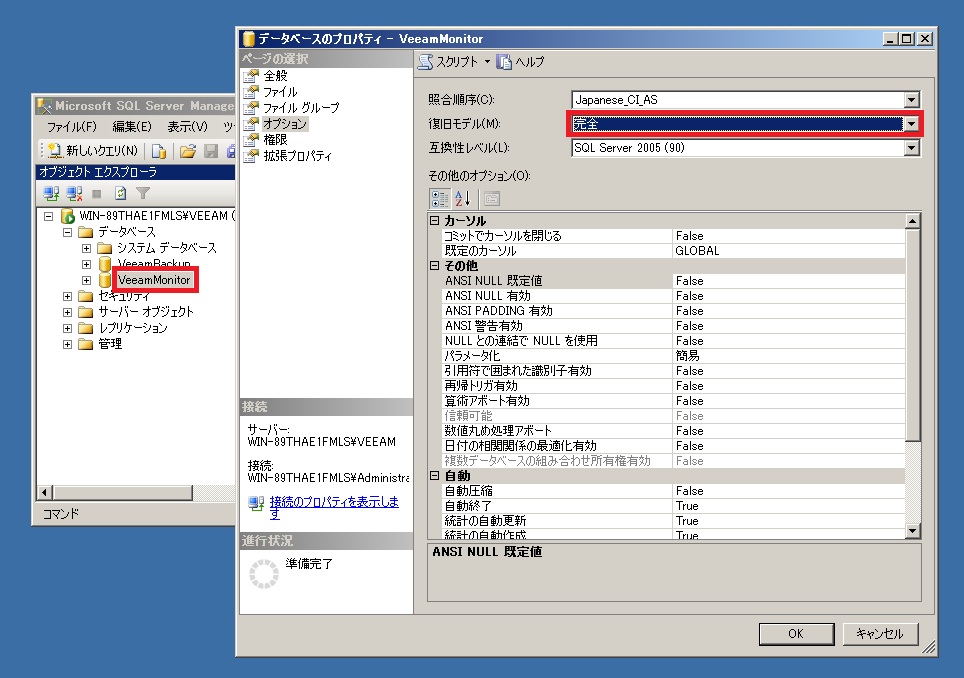Collapse the データベース folder
The image size is (964, 678).
coord(67,232)
